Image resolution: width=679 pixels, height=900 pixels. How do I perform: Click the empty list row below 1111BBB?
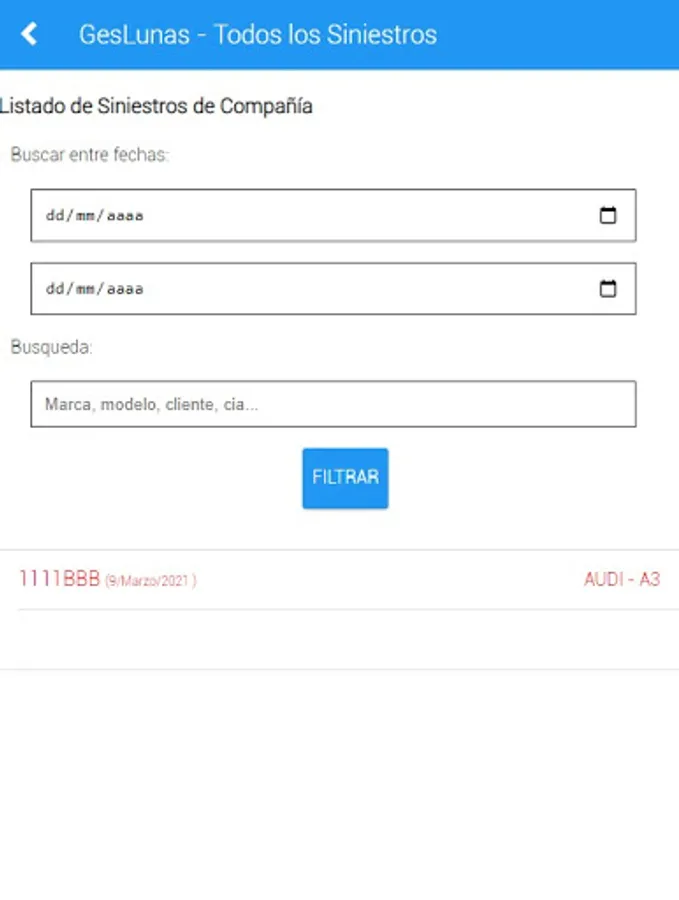(339, 639)
